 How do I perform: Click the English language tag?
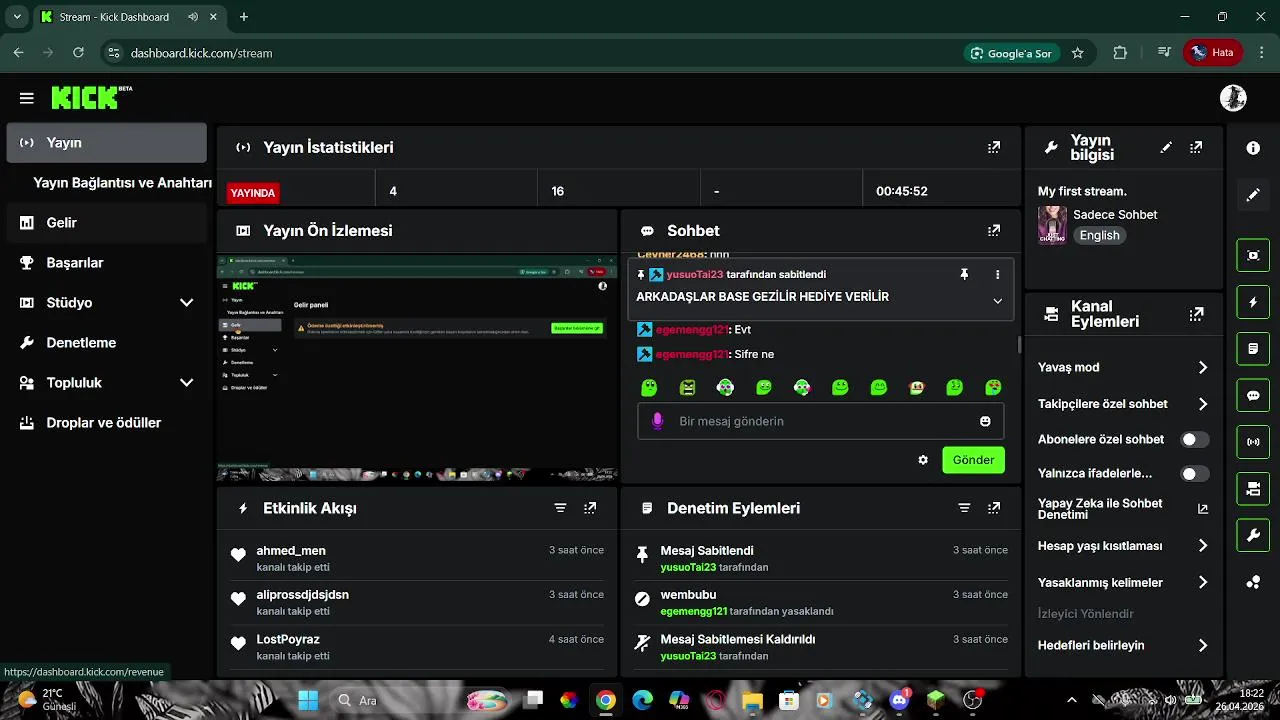(1099, 235)
